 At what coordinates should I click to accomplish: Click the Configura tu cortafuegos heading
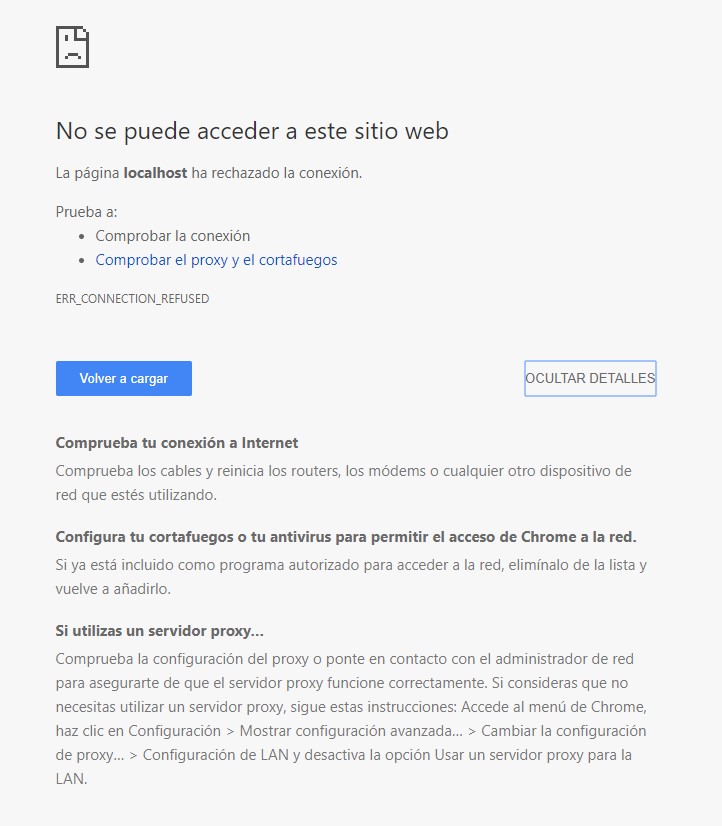tap(345, 537)
